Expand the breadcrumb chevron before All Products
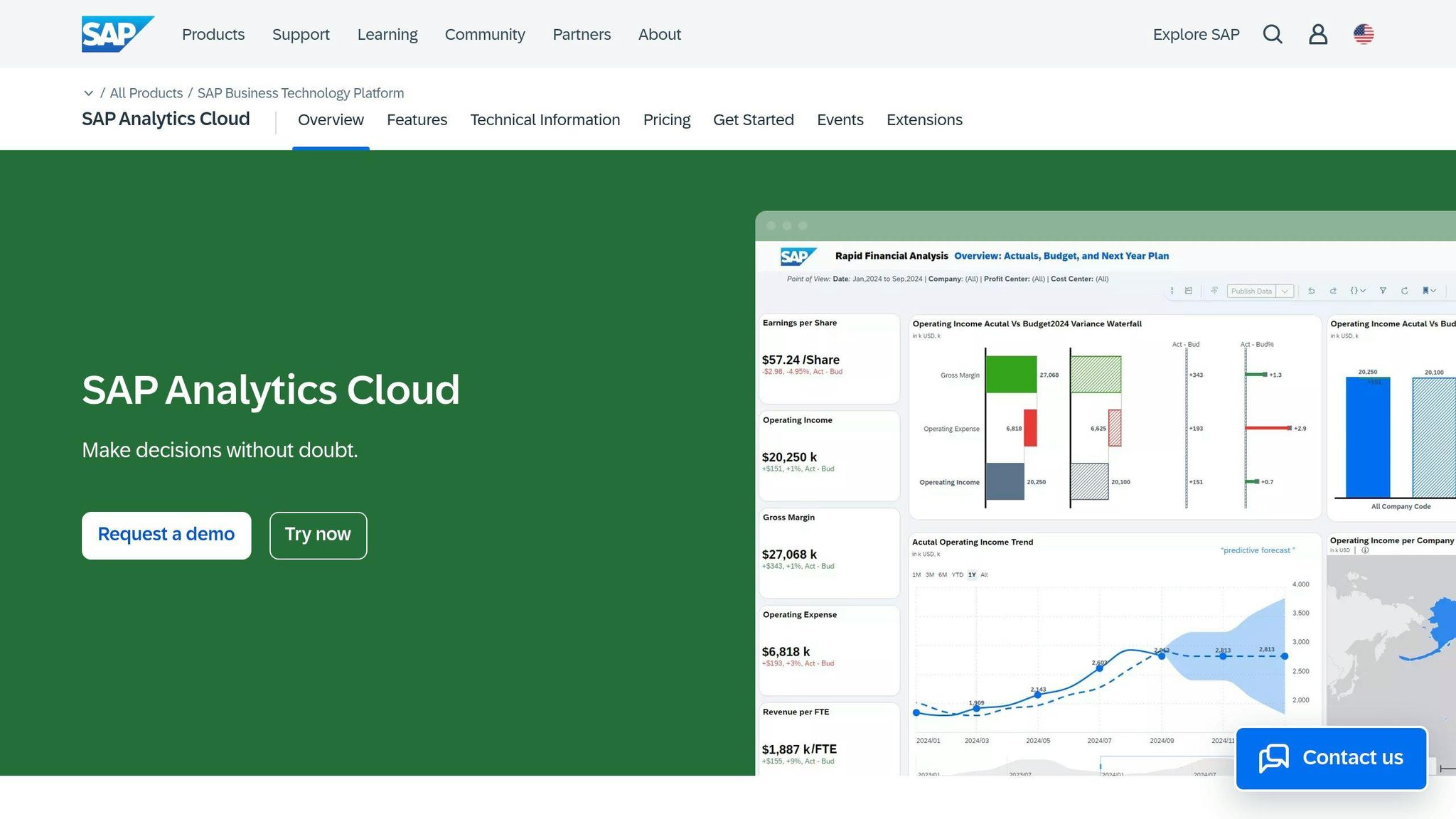The width and height of the screenshot is (1456, 819). 88,93
